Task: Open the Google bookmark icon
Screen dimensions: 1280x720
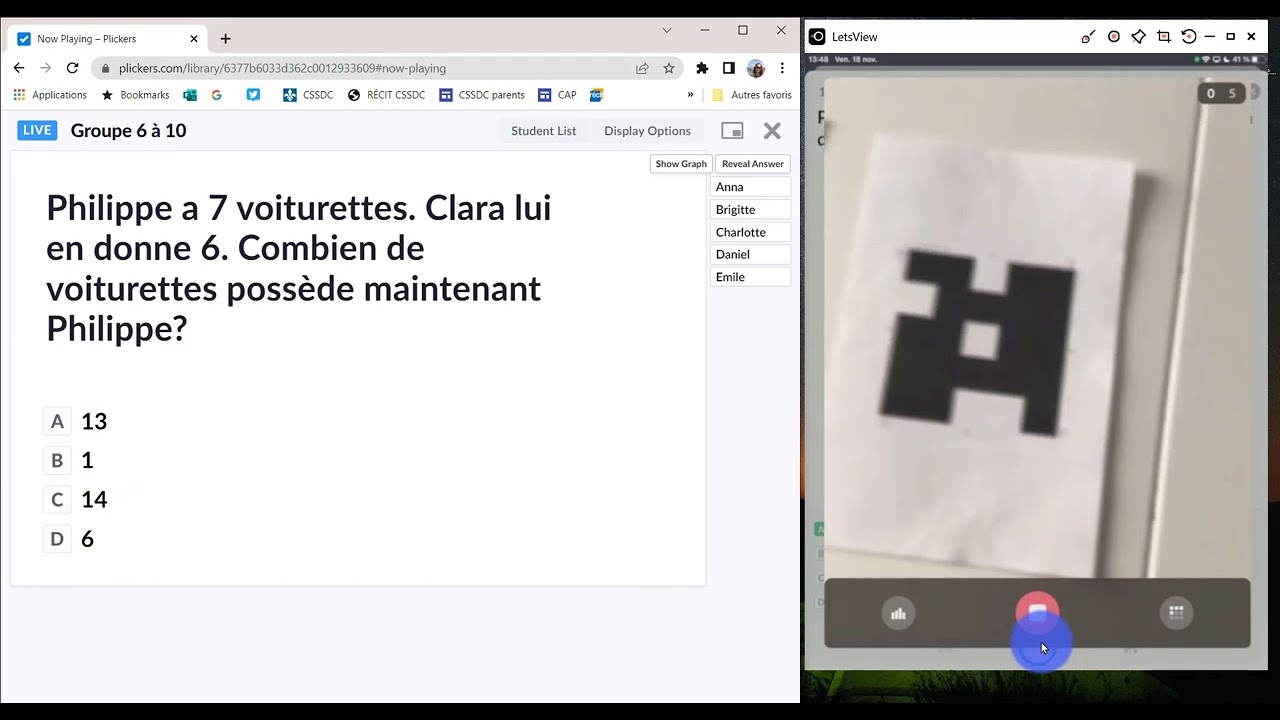Action: pos(217,95)
